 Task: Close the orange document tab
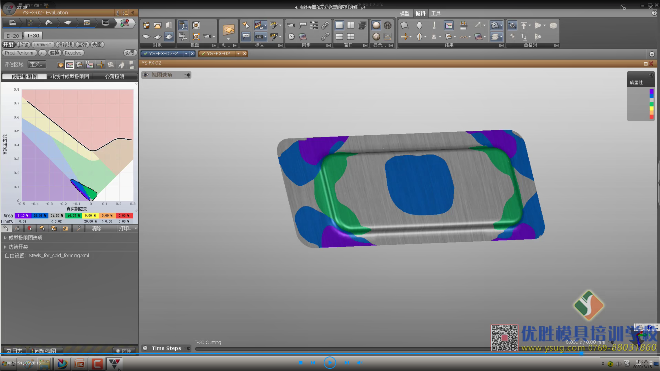tap(245, 53)
